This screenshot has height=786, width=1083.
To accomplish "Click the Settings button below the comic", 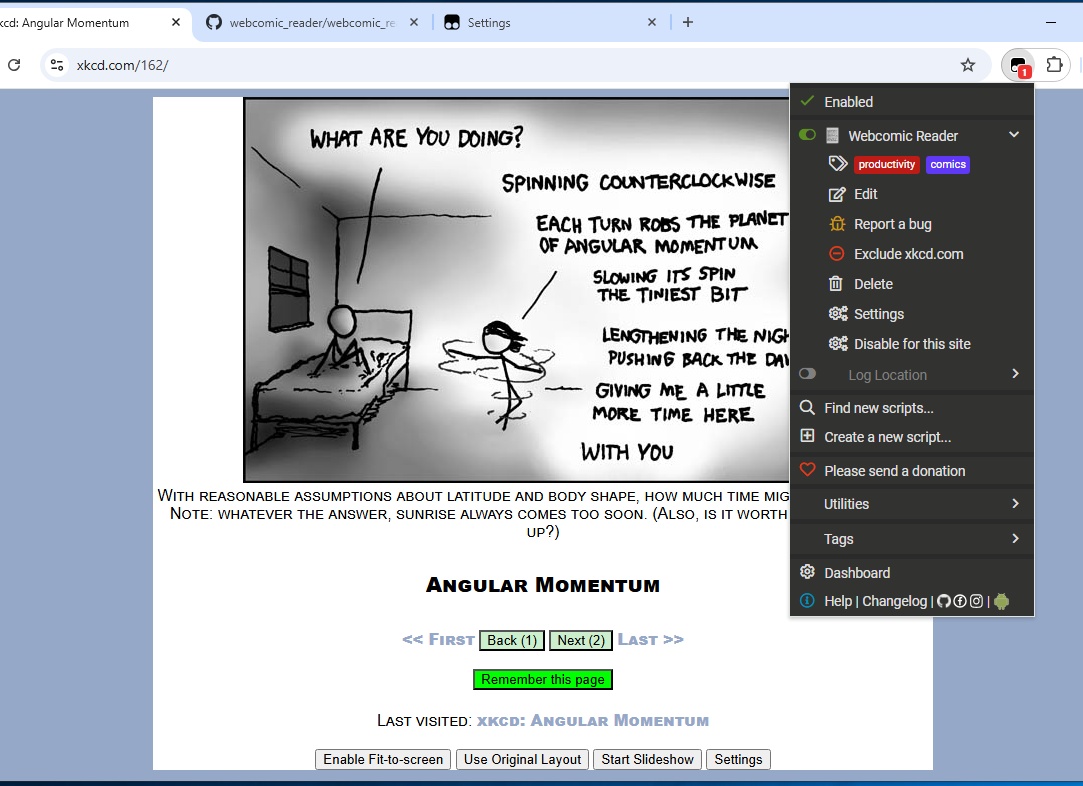I will pyautogui.click(x=738, y=759).
